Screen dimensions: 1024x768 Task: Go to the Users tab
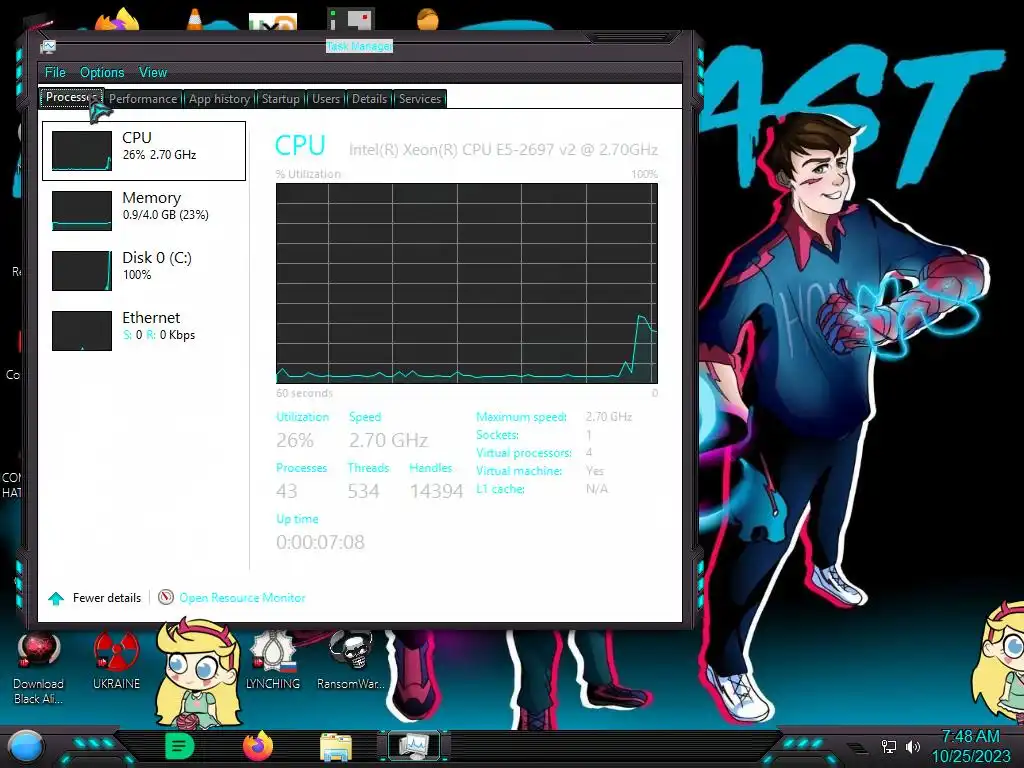tap(326, 99)
